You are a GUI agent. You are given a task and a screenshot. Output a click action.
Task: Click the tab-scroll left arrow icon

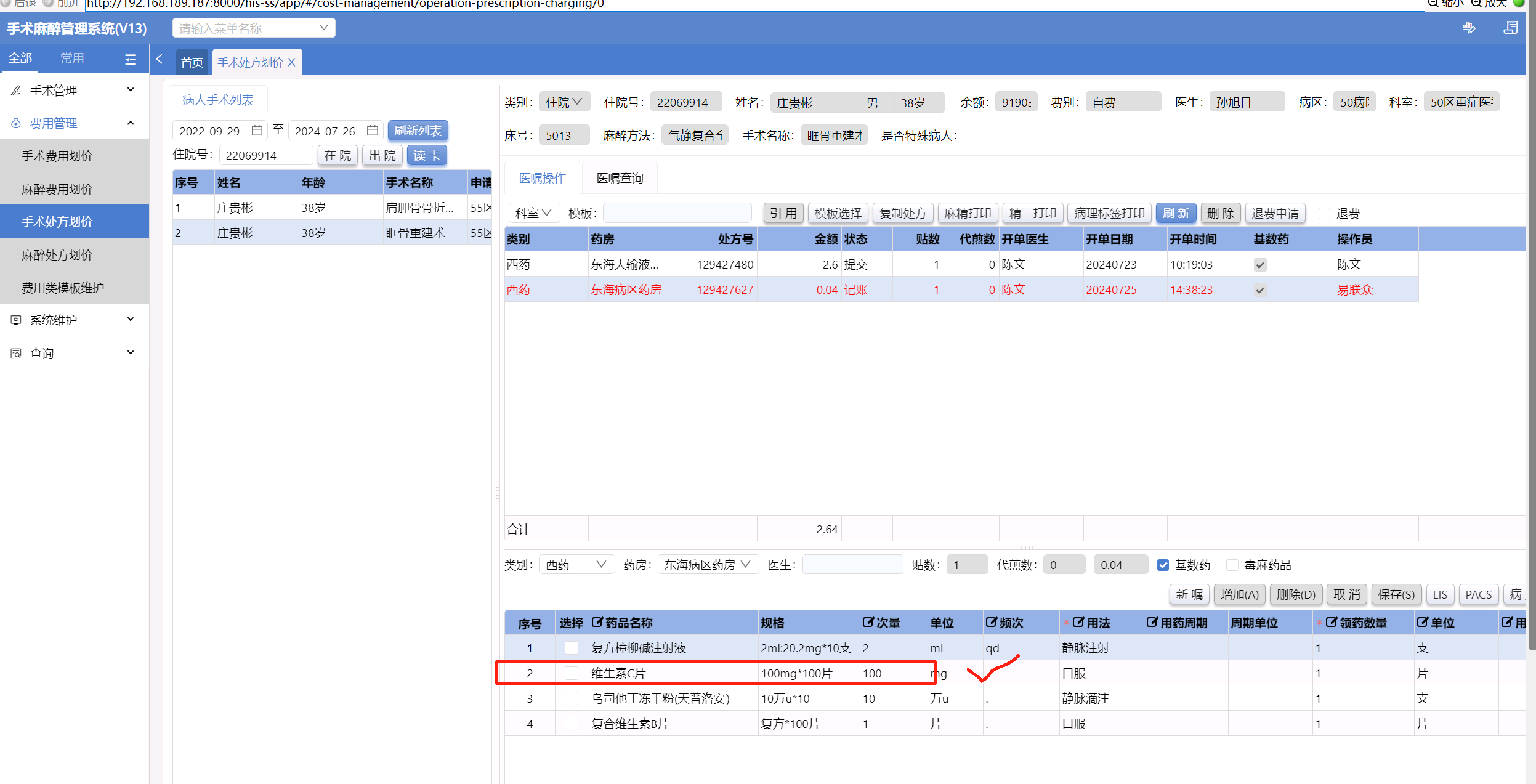pos(160,59)
